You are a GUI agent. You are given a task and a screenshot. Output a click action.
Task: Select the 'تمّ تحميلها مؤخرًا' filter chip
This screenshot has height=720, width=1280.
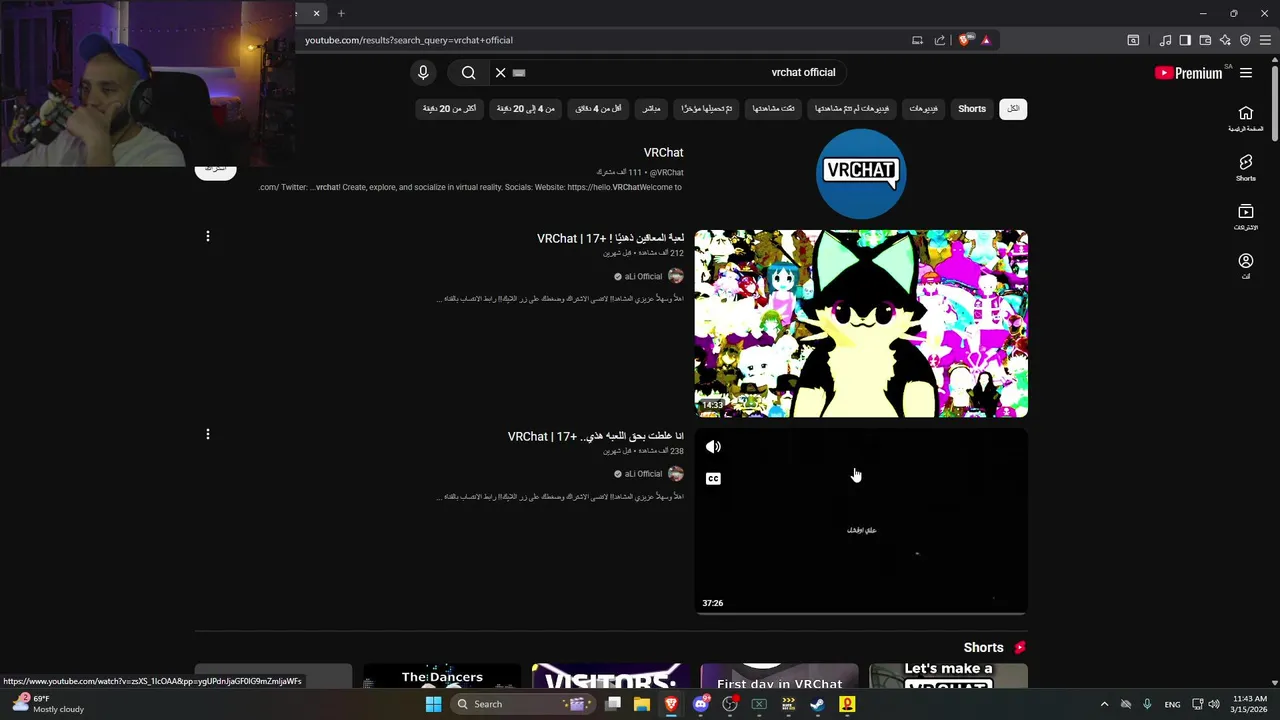point(707,109)
